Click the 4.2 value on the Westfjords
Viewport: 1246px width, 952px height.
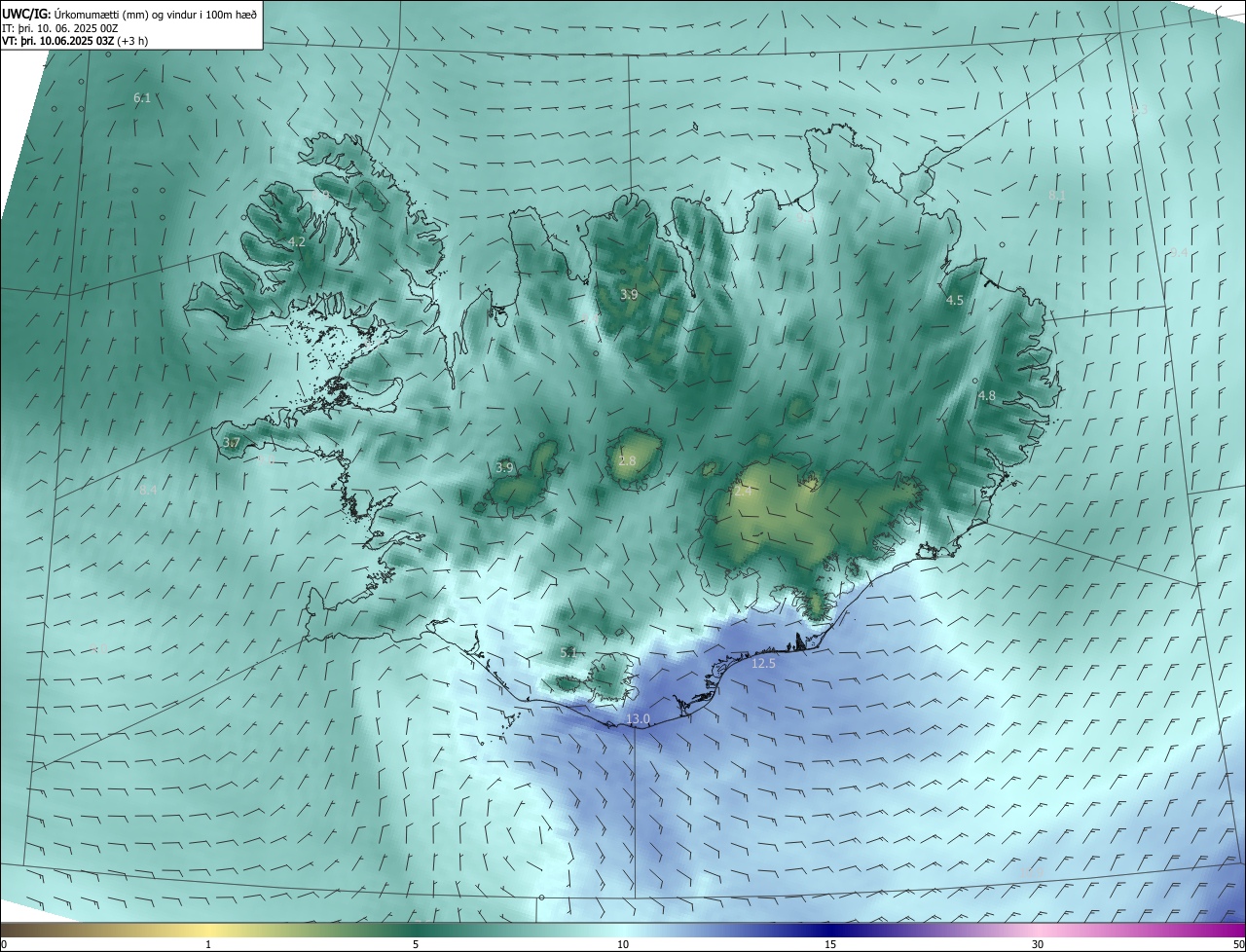pos(297,242)
